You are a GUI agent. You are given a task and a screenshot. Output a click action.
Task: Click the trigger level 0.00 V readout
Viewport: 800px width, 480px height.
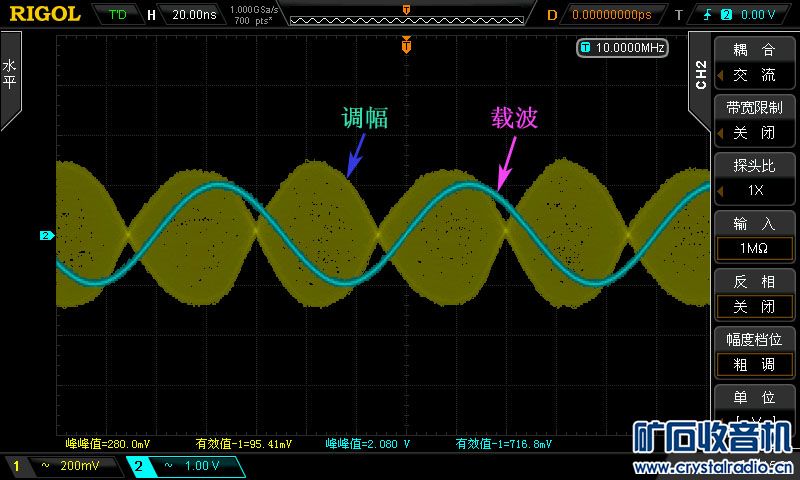(758, 14)
